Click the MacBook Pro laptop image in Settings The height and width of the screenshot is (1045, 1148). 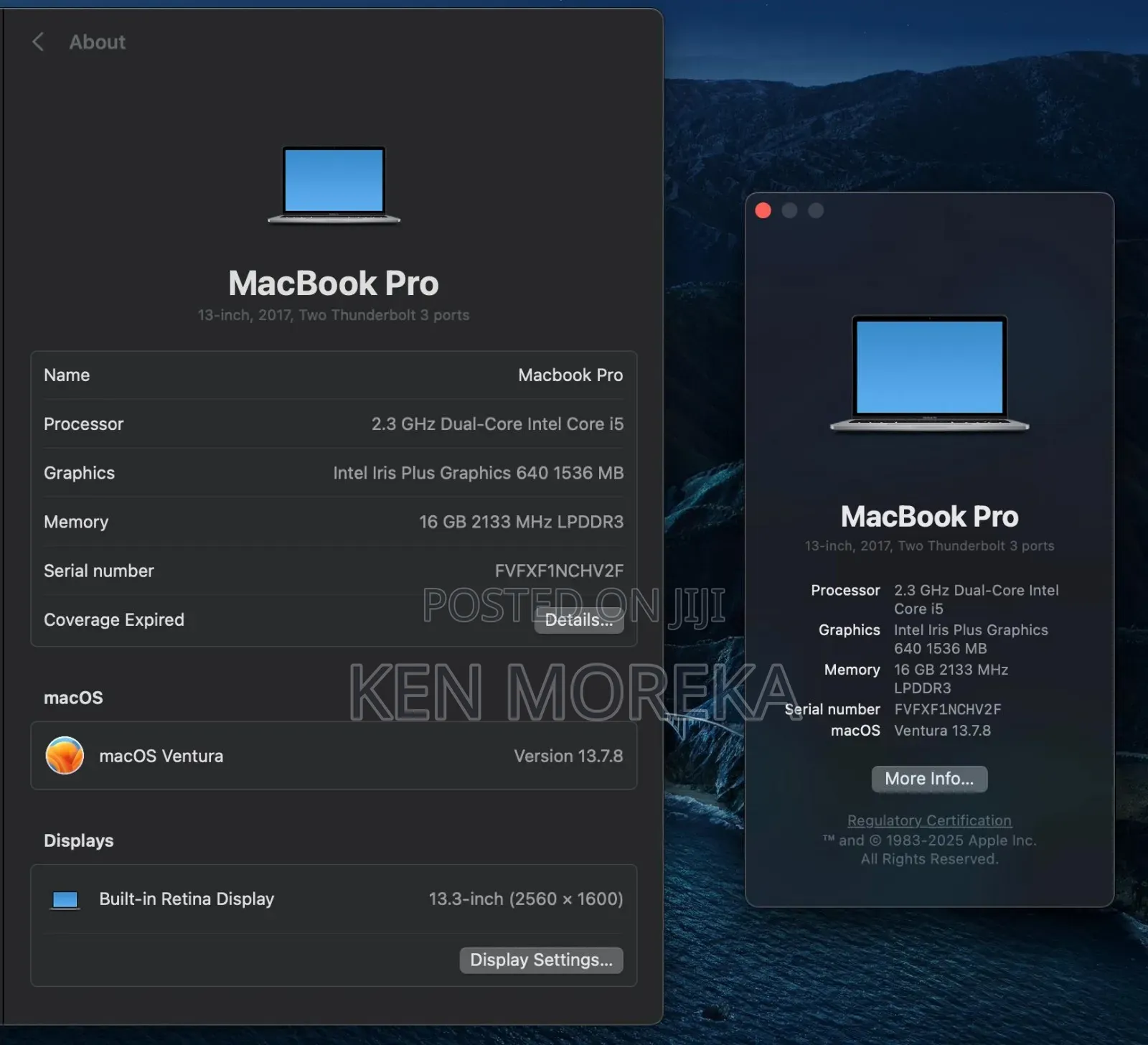(x=334, y=185)
